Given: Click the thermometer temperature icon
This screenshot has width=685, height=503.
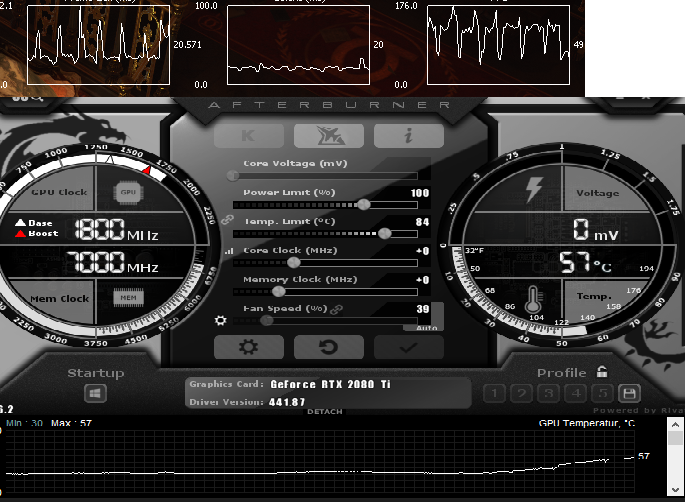Looking at the screenshot, I should click(x=533, y=299).
